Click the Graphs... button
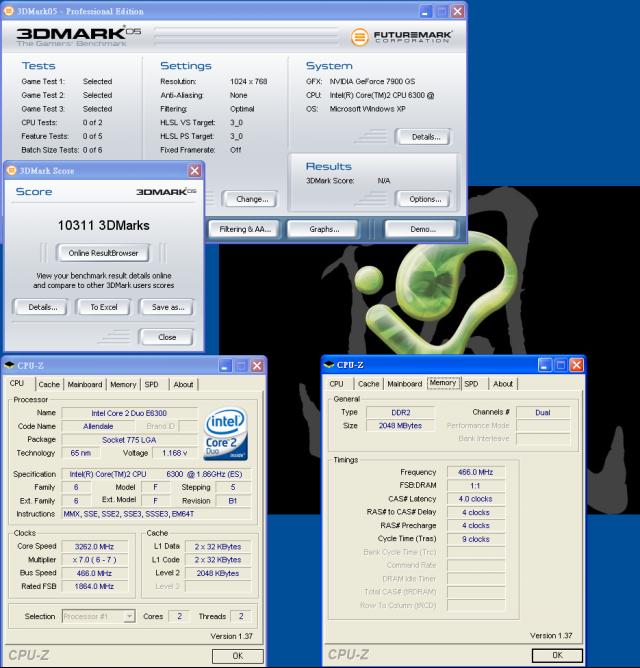 click(x=324, y=229)
